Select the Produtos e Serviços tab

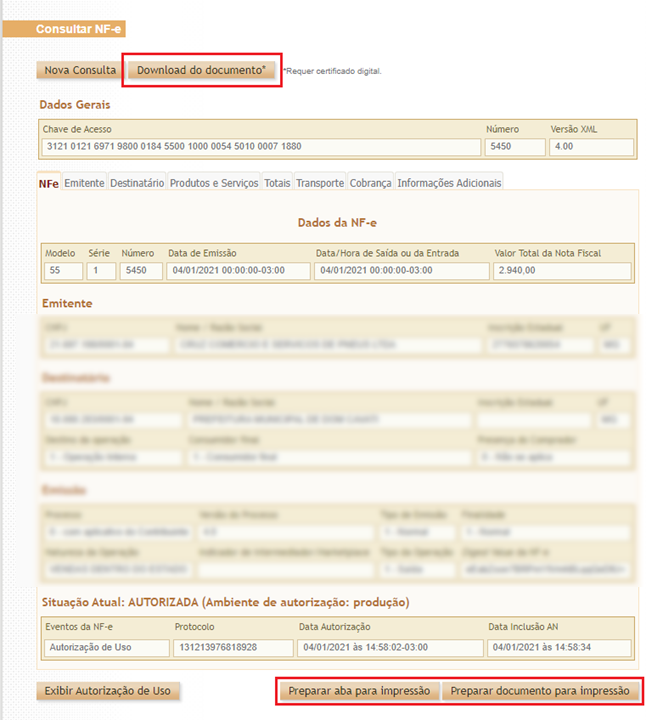pyautogui.click(x=214, y=183)
